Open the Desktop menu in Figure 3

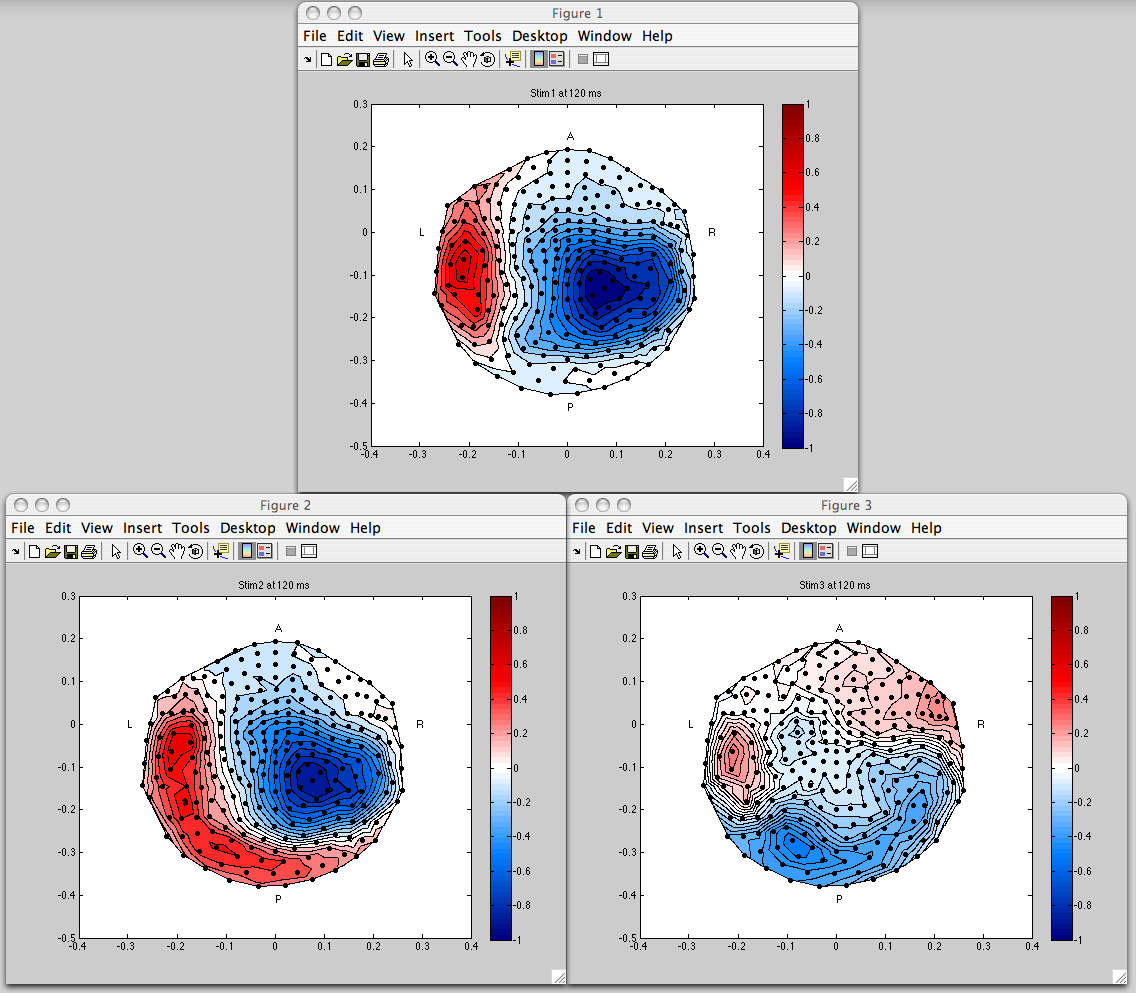(x=808, y=528)
